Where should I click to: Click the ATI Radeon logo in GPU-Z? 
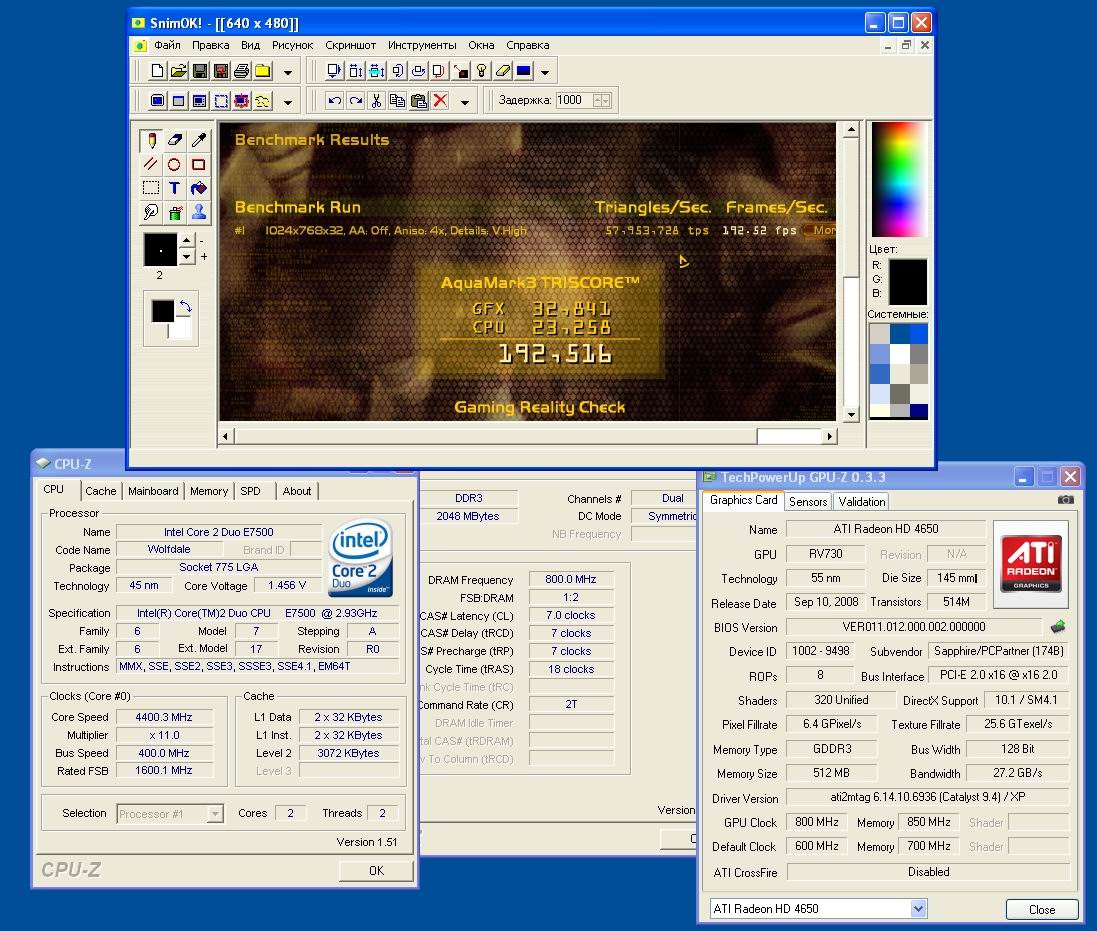1031,564
